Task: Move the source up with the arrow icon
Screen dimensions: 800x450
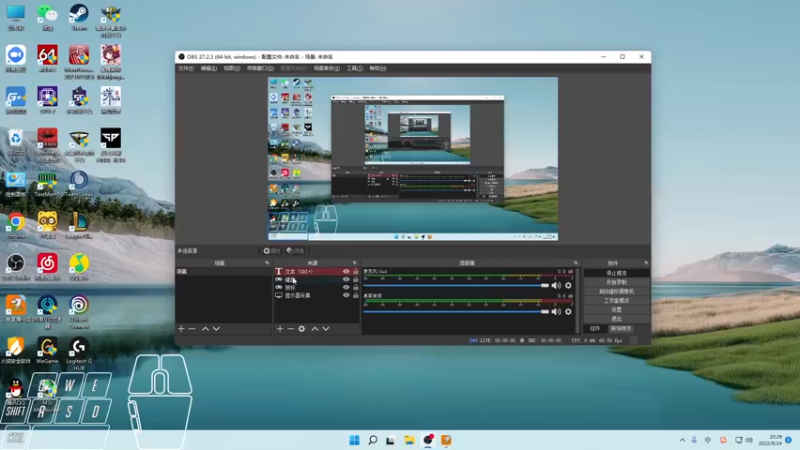Action: 314,328
